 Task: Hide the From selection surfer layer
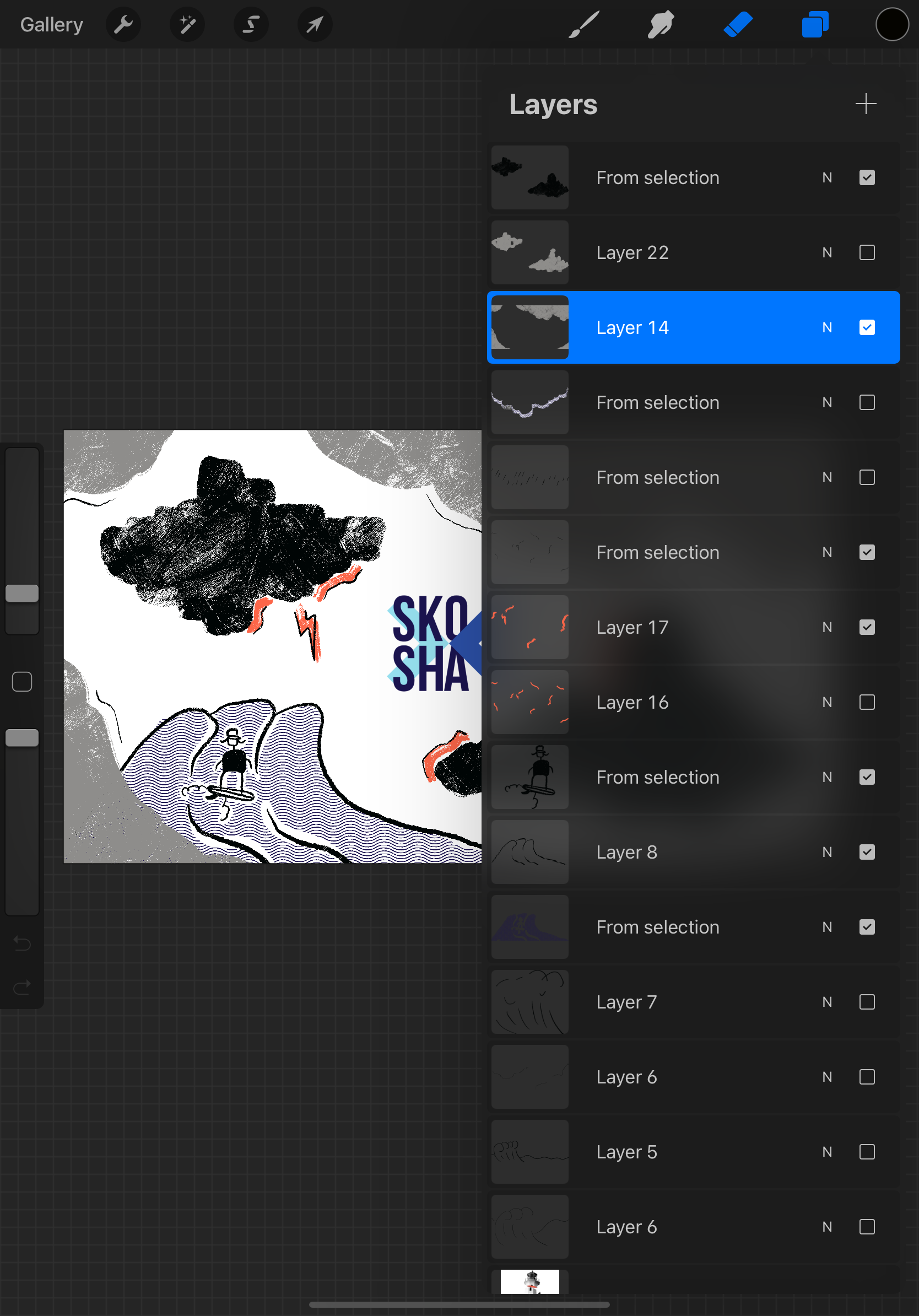pos(867,777)
